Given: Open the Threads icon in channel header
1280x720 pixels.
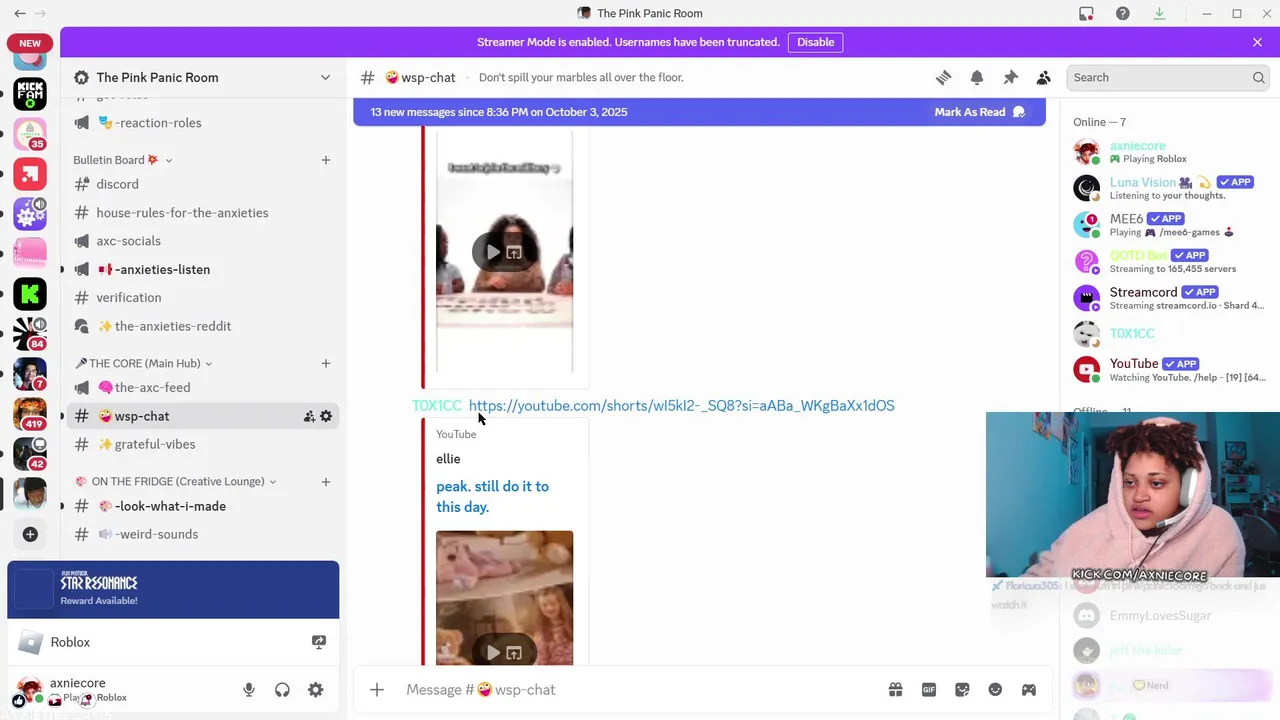Looking at the screenshot, I should (x=943, y=77).
